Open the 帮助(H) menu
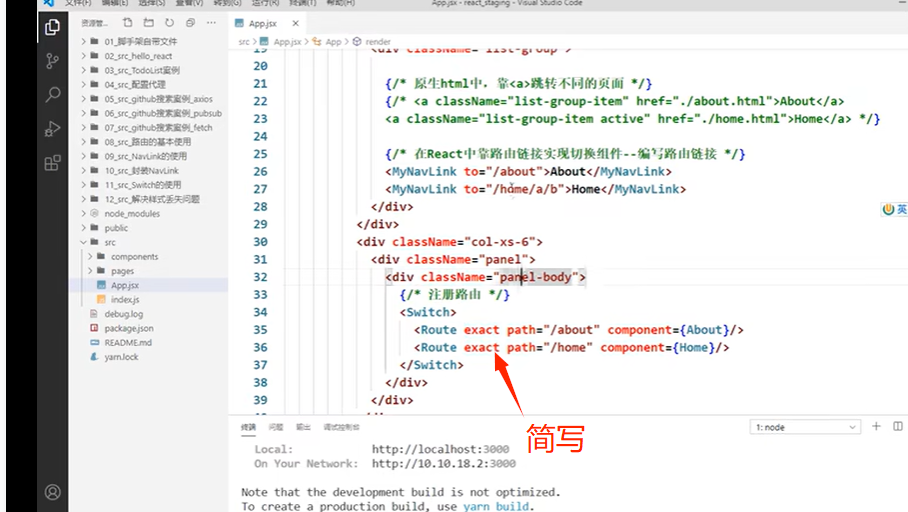Viewport: 908px width, 512px height. [340, 3]
